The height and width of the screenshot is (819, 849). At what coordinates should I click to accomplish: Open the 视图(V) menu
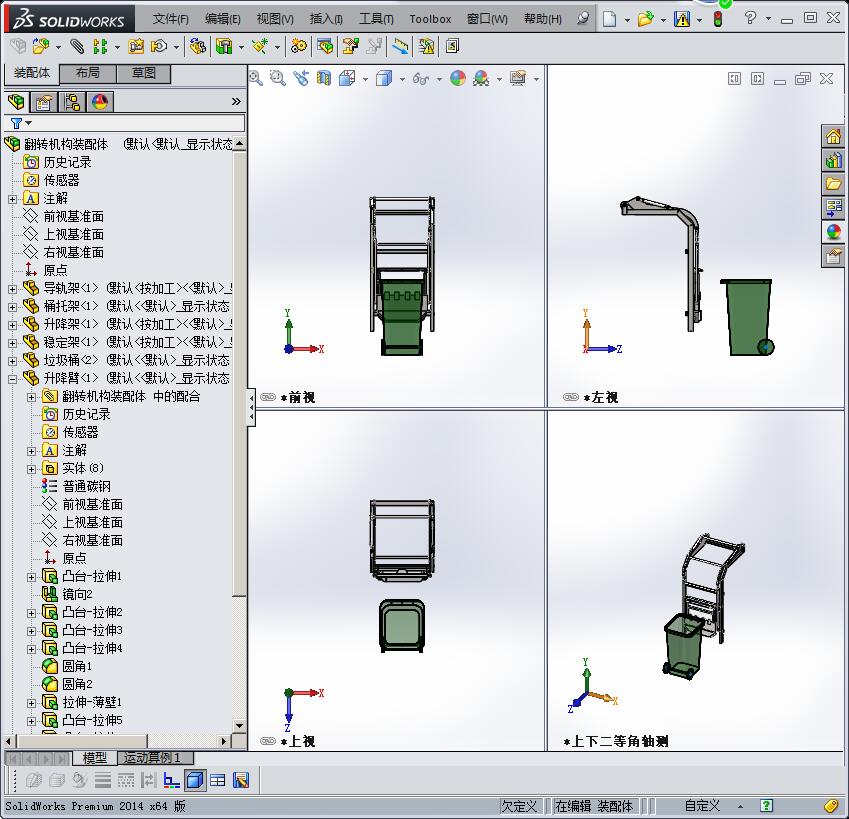pyautogui.click(x=275, y=19)
